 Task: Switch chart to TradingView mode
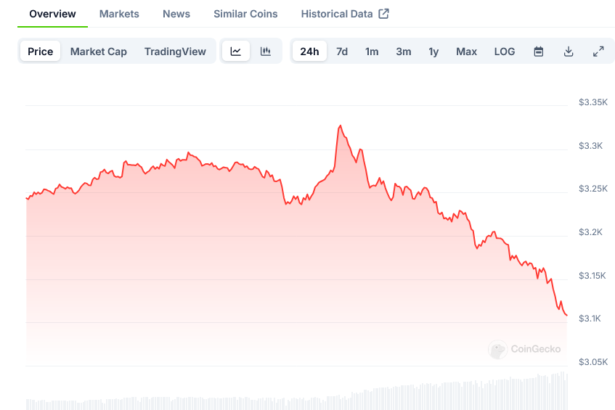coord(176,51)
